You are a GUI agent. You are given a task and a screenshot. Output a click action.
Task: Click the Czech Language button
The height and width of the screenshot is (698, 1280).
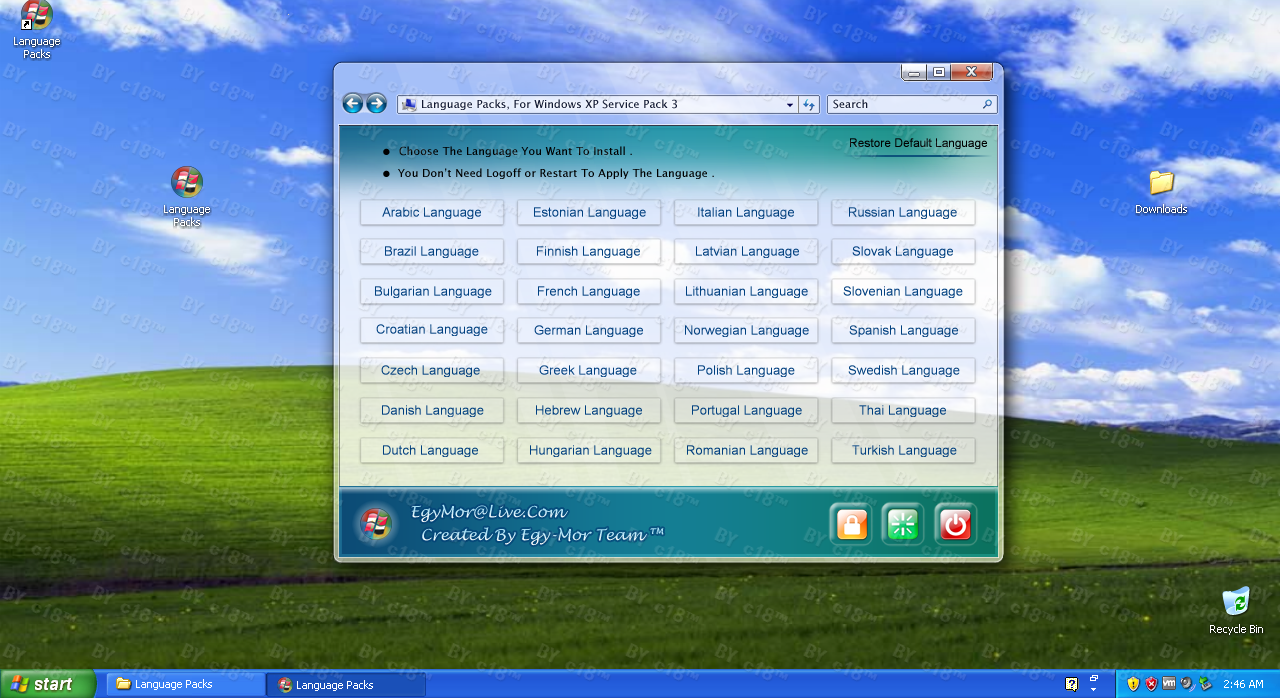pyautogui.click(x=432, y=370)
